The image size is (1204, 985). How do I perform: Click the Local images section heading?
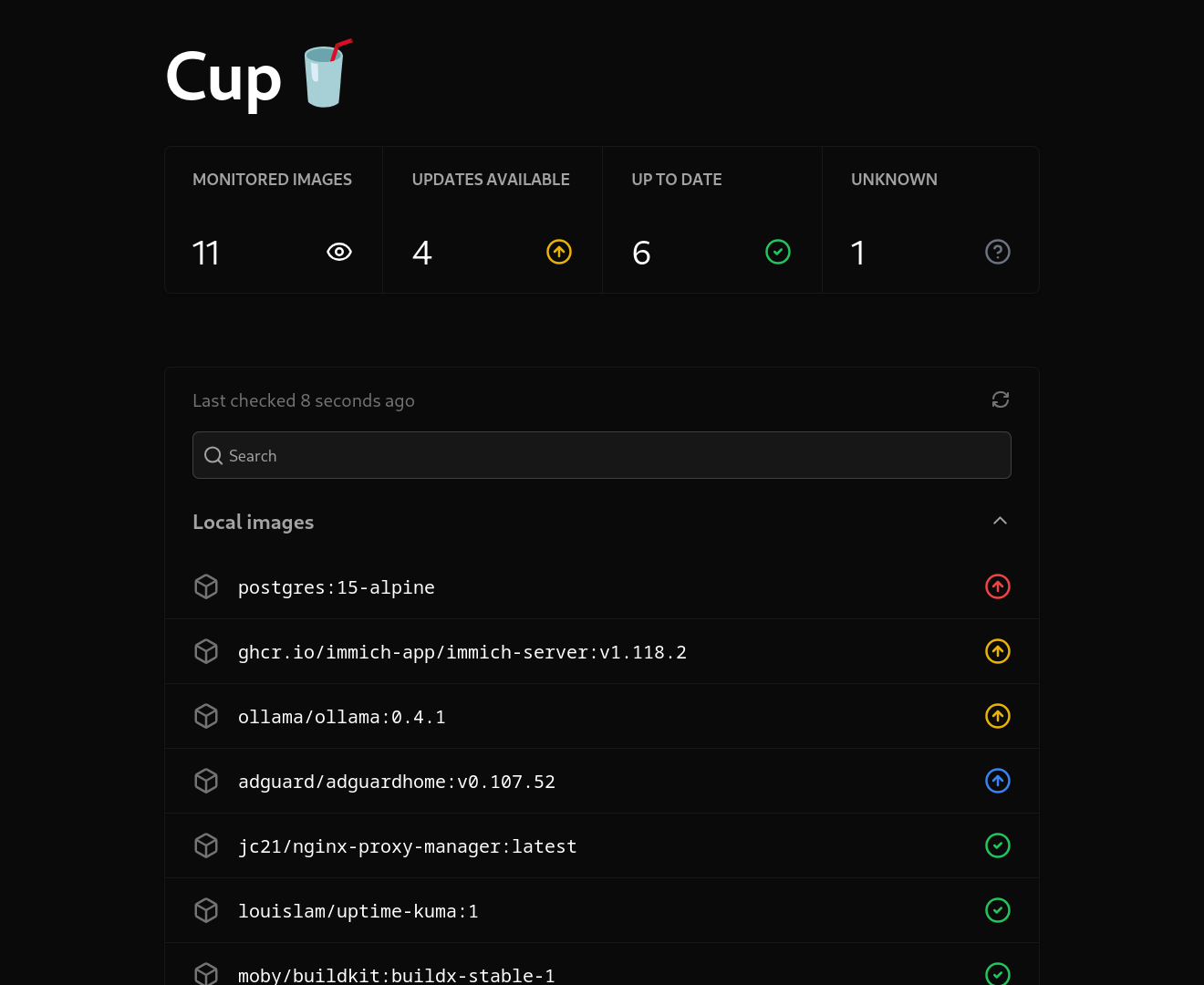point(254,522)
